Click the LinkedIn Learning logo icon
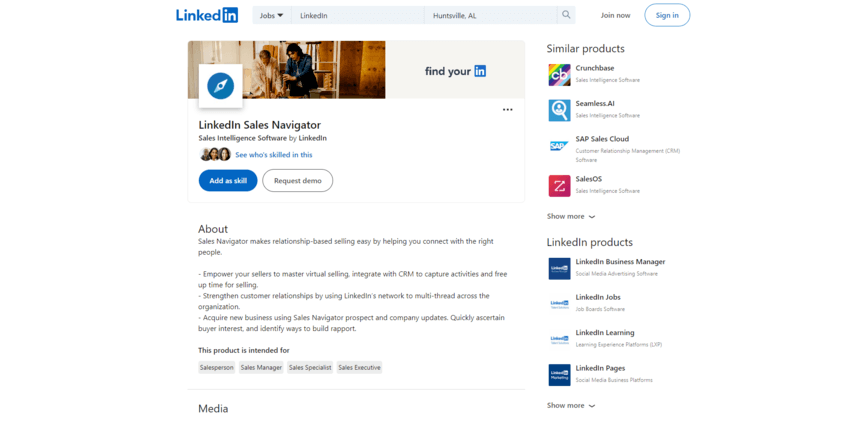 (559, 339)
